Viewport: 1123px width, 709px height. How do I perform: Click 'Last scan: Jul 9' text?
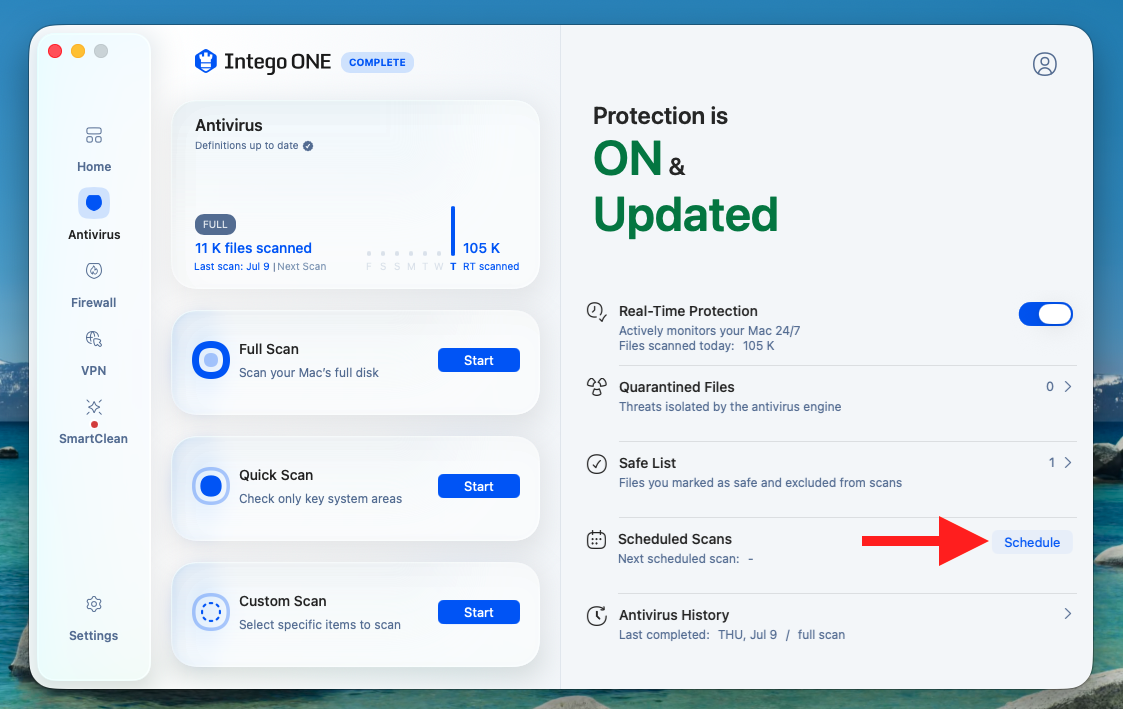232,266
